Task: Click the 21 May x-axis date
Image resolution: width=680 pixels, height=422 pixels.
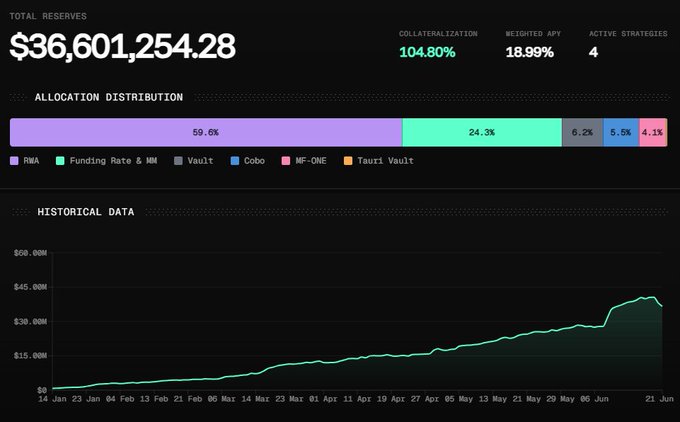Action: tap(526, 399)
